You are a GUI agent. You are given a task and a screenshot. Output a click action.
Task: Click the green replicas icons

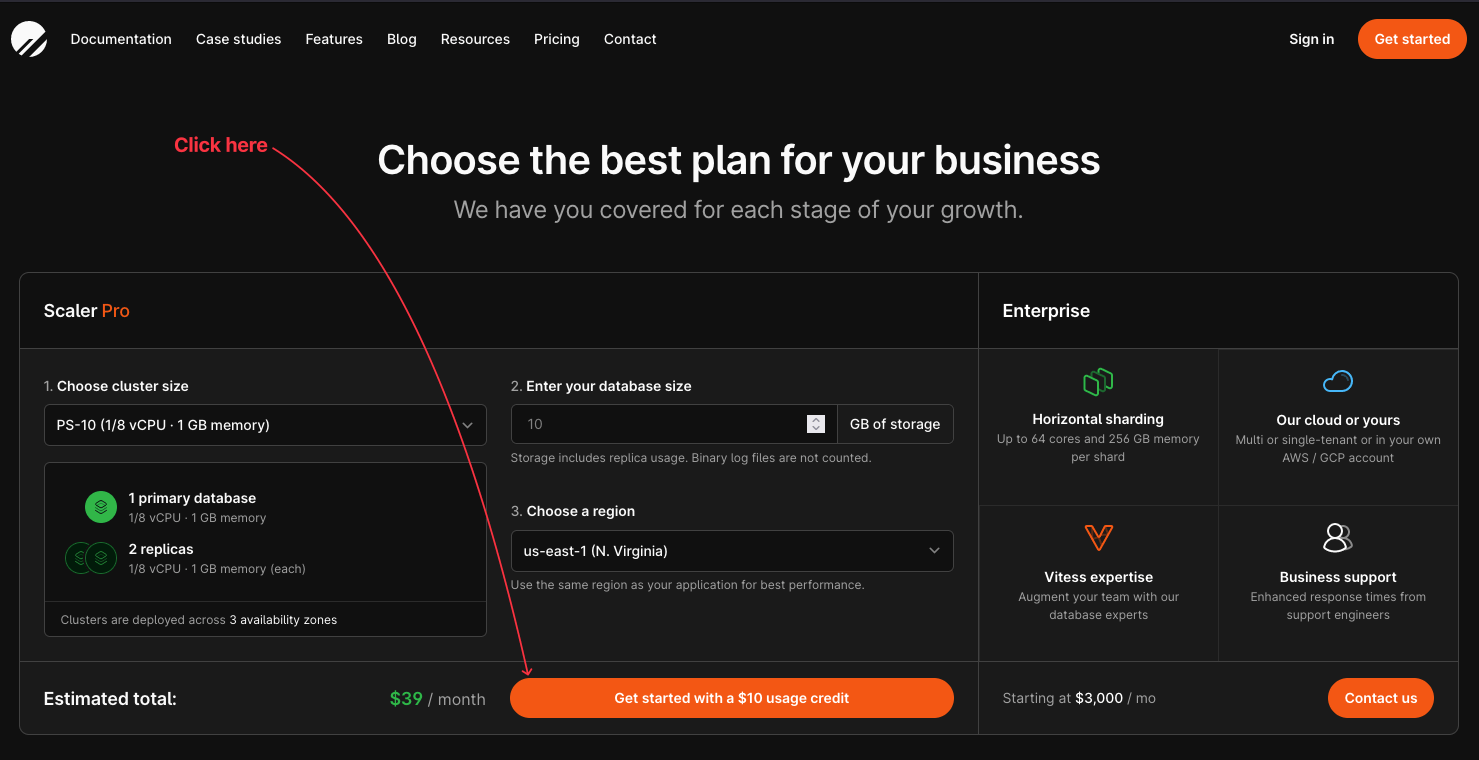(x=90, y=558)
